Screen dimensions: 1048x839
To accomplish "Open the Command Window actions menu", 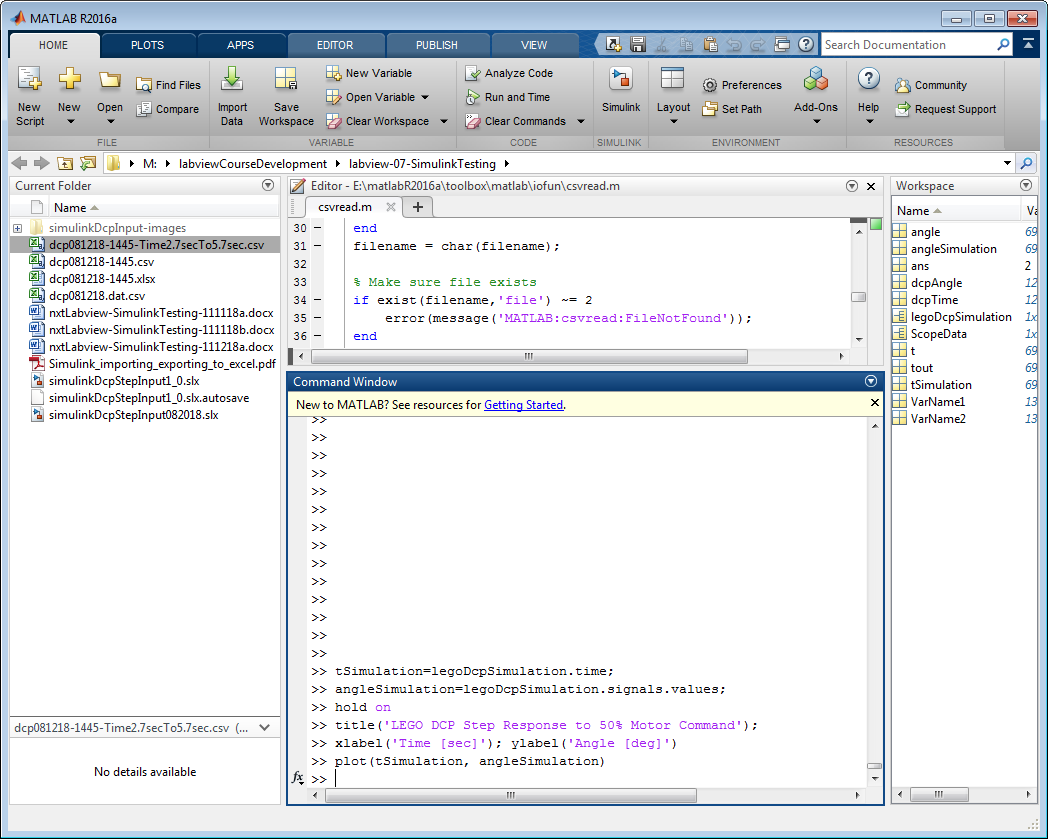I will pos(871,381).
